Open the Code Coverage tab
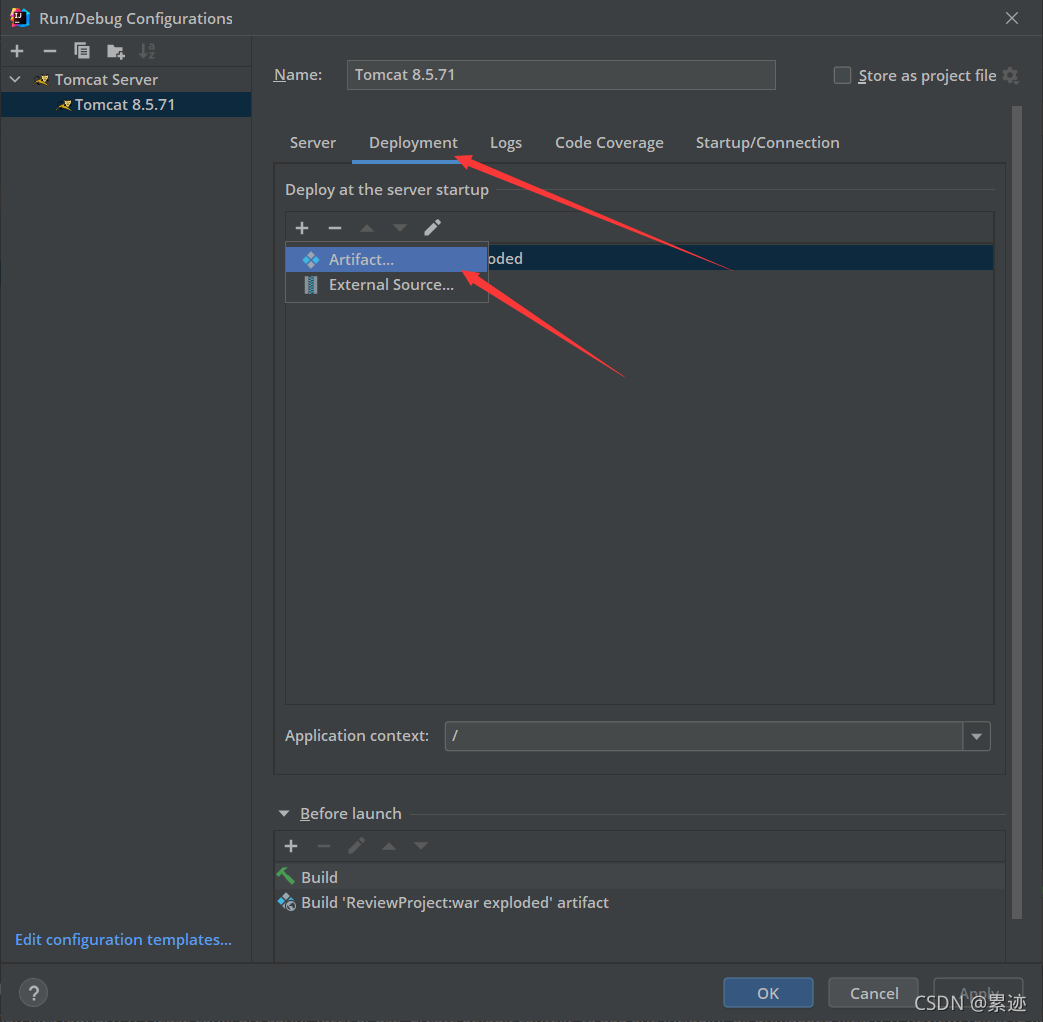This screenshot has width=1043, height=1022. 609,143
